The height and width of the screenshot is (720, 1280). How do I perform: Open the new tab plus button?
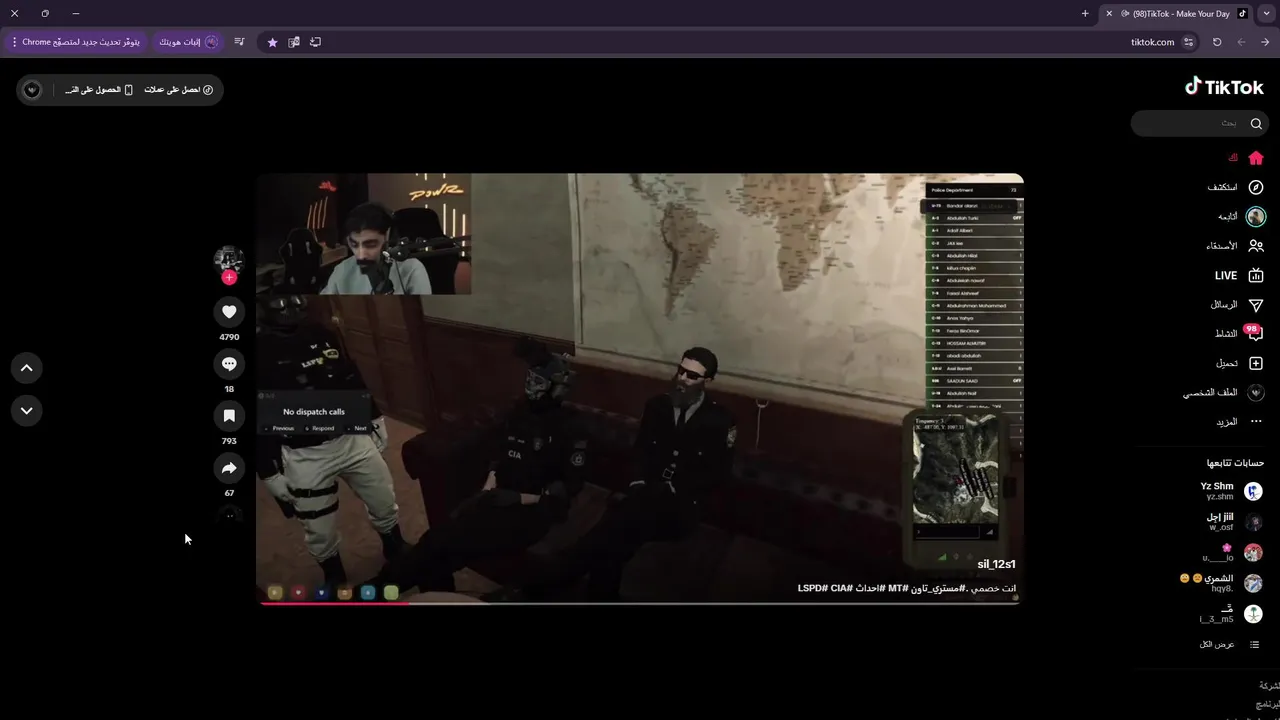1085,13
